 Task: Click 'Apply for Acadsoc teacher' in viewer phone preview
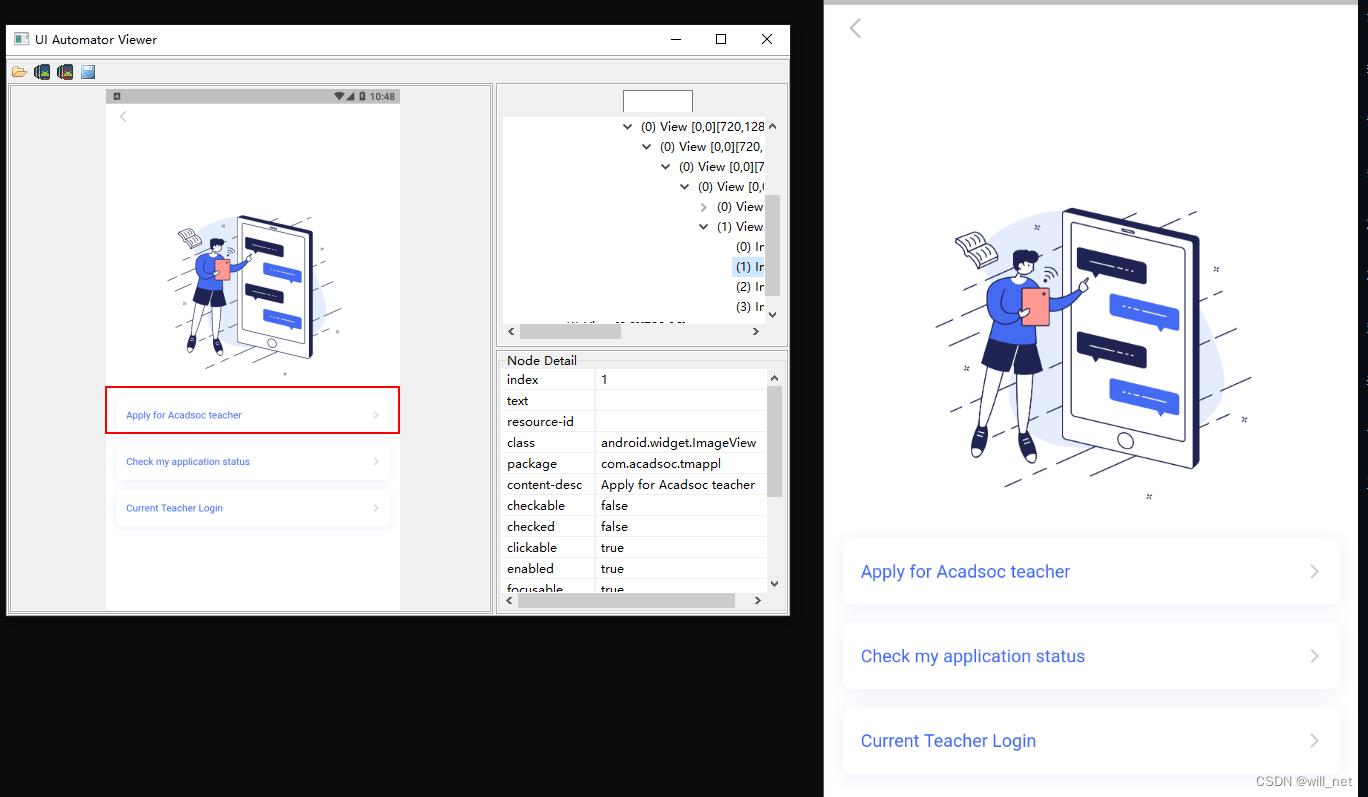(x=184, y=415)
